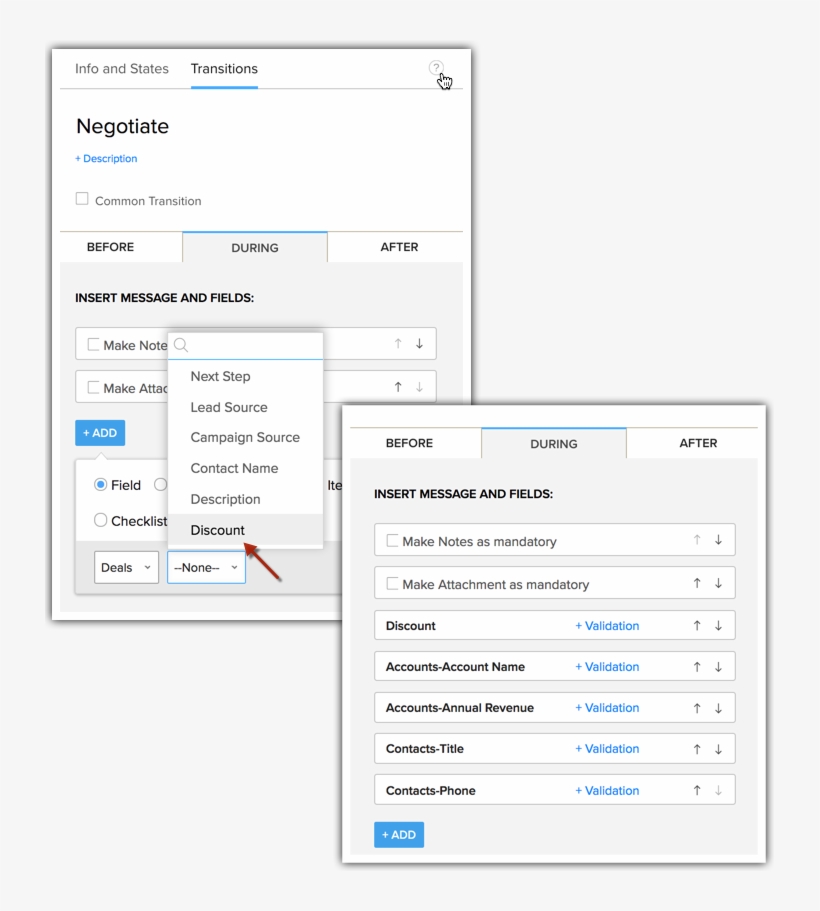Move Make Notes as mandatory down
The height and width of the screenshot is (911, 820).
tap(717, 540)
